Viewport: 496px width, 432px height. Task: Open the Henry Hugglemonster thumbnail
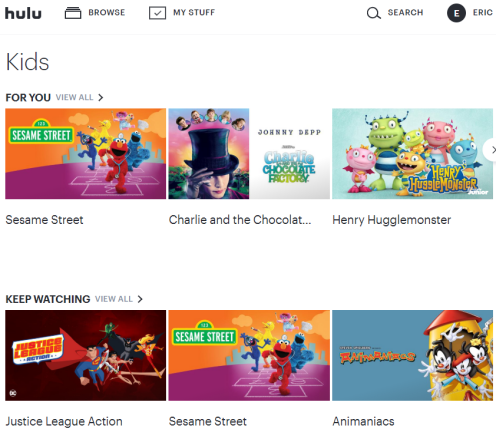pyautogui.click(x=412, y=154)
